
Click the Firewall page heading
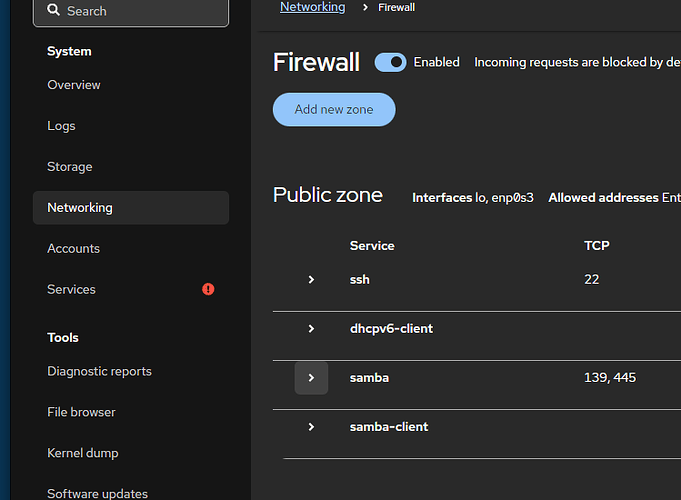pos(316,62)
